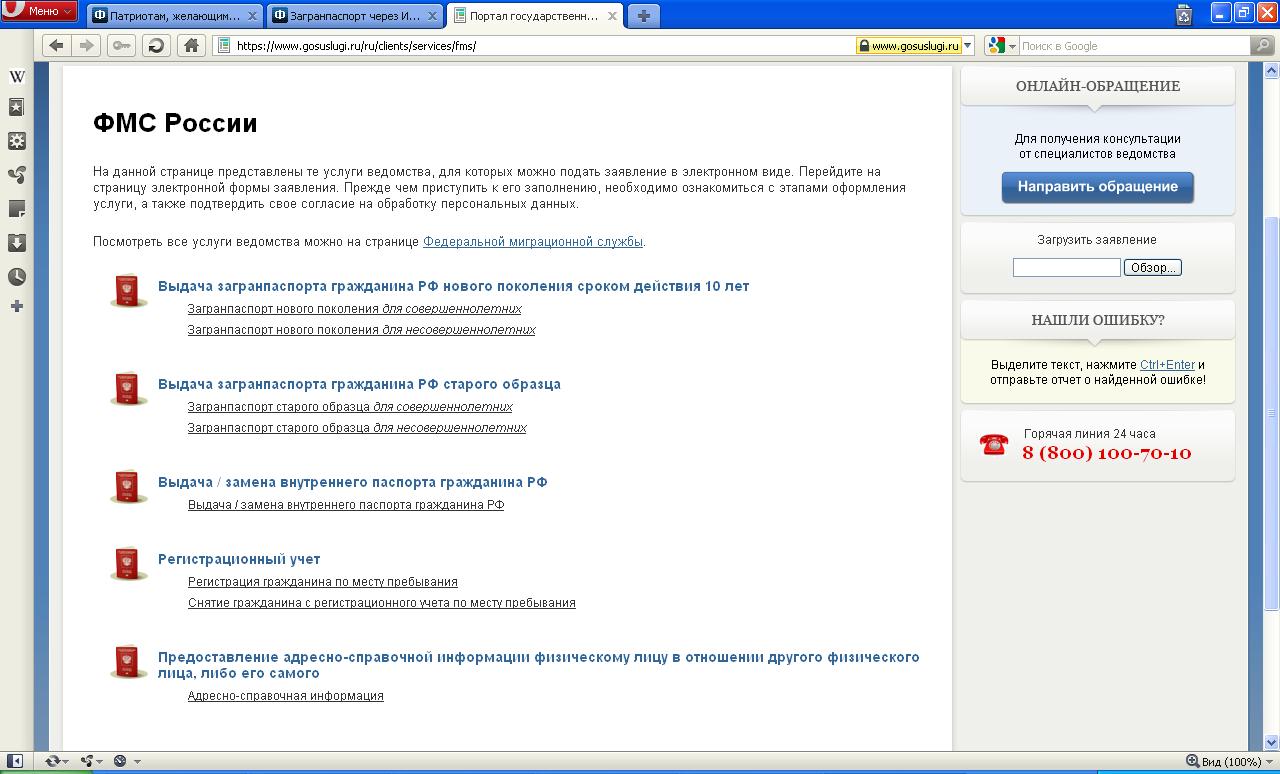Click the Направить обращение button
Image resolution: width=1280 pixels, height=774 pixels.
(x=1097, y=187)
